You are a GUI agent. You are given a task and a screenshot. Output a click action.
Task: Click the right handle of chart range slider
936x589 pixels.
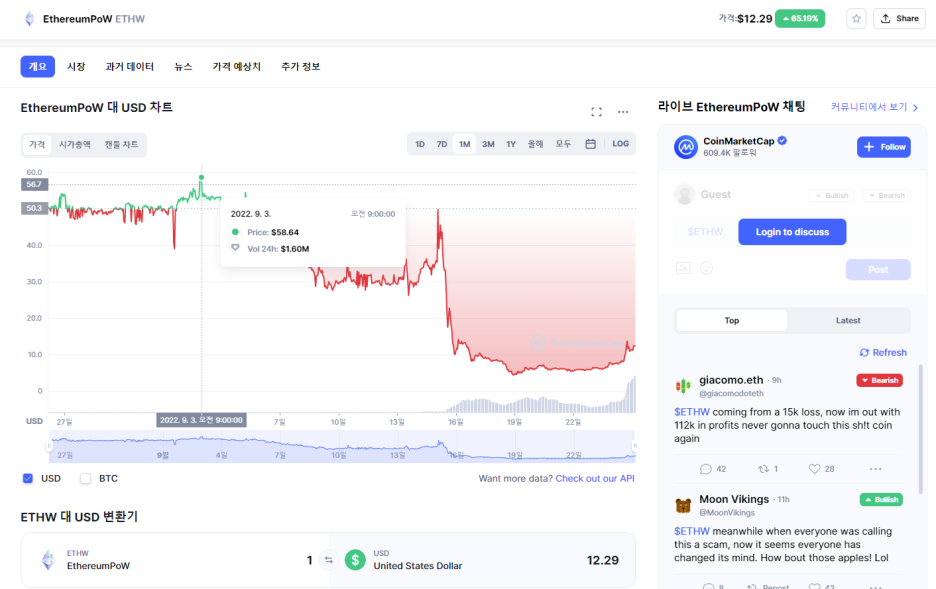634,446
